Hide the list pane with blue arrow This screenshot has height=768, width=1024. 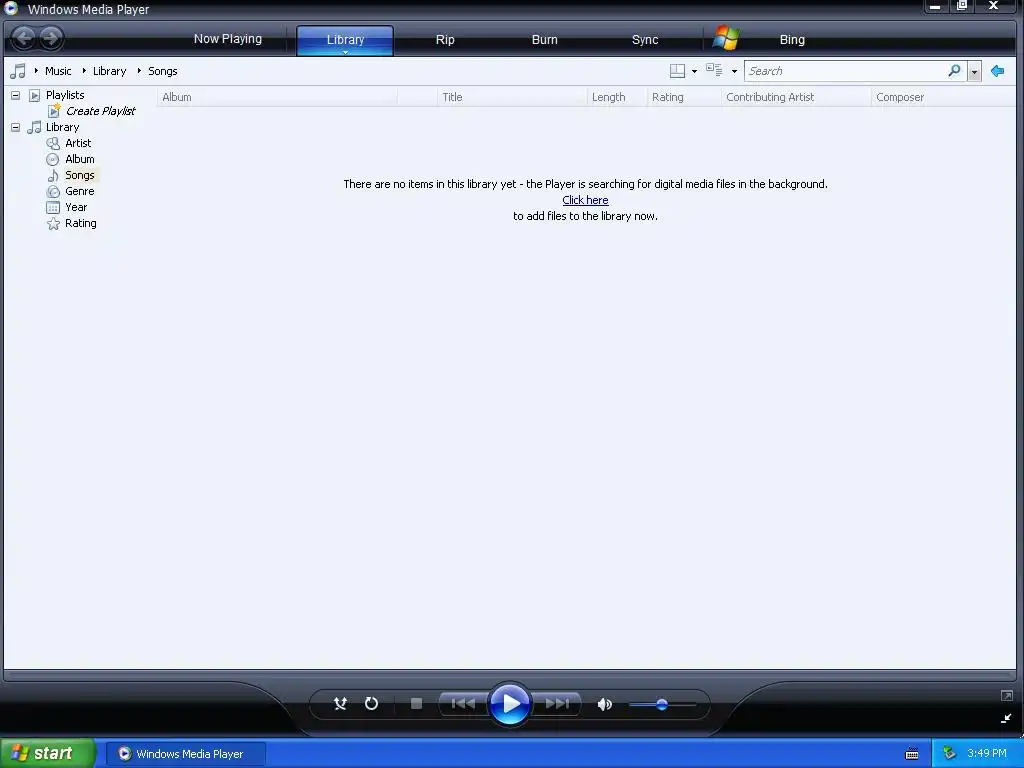(x=997, y=71)
